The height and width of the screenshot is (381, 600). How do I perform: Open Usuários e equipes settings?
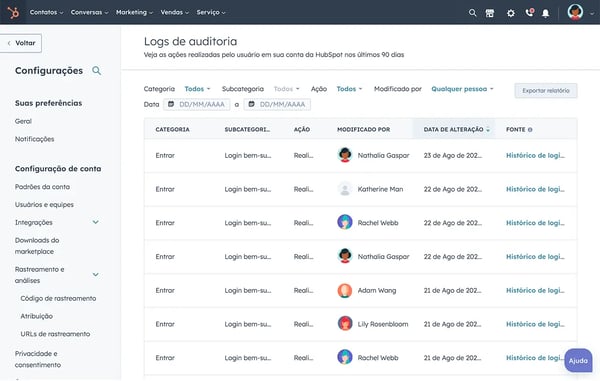click(x=44, y=205)
